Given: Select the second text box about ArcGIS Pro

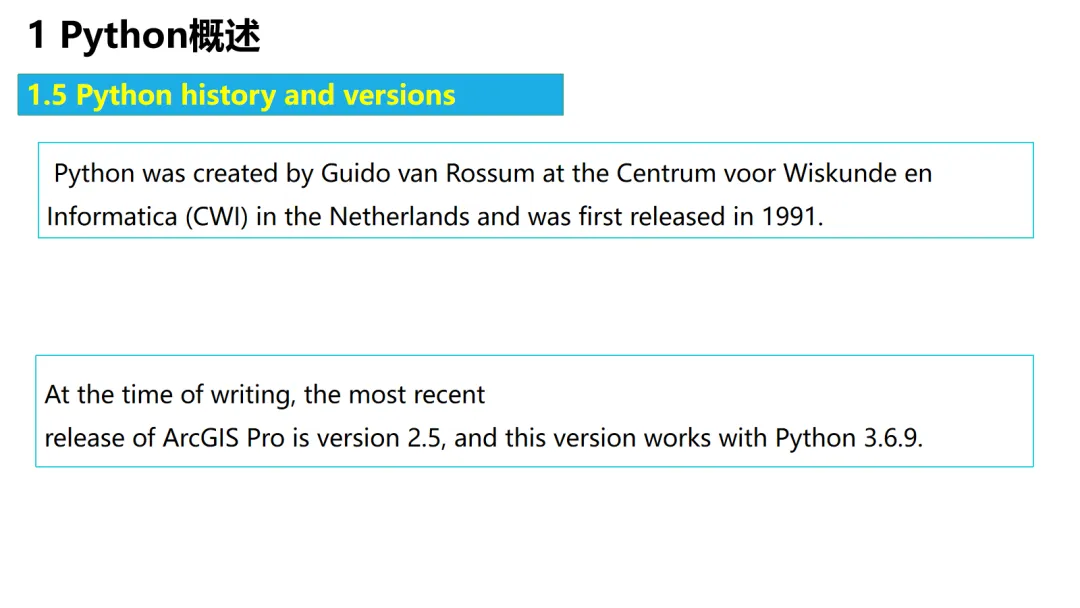Looking at the screenshot, I should click(534, 411).
